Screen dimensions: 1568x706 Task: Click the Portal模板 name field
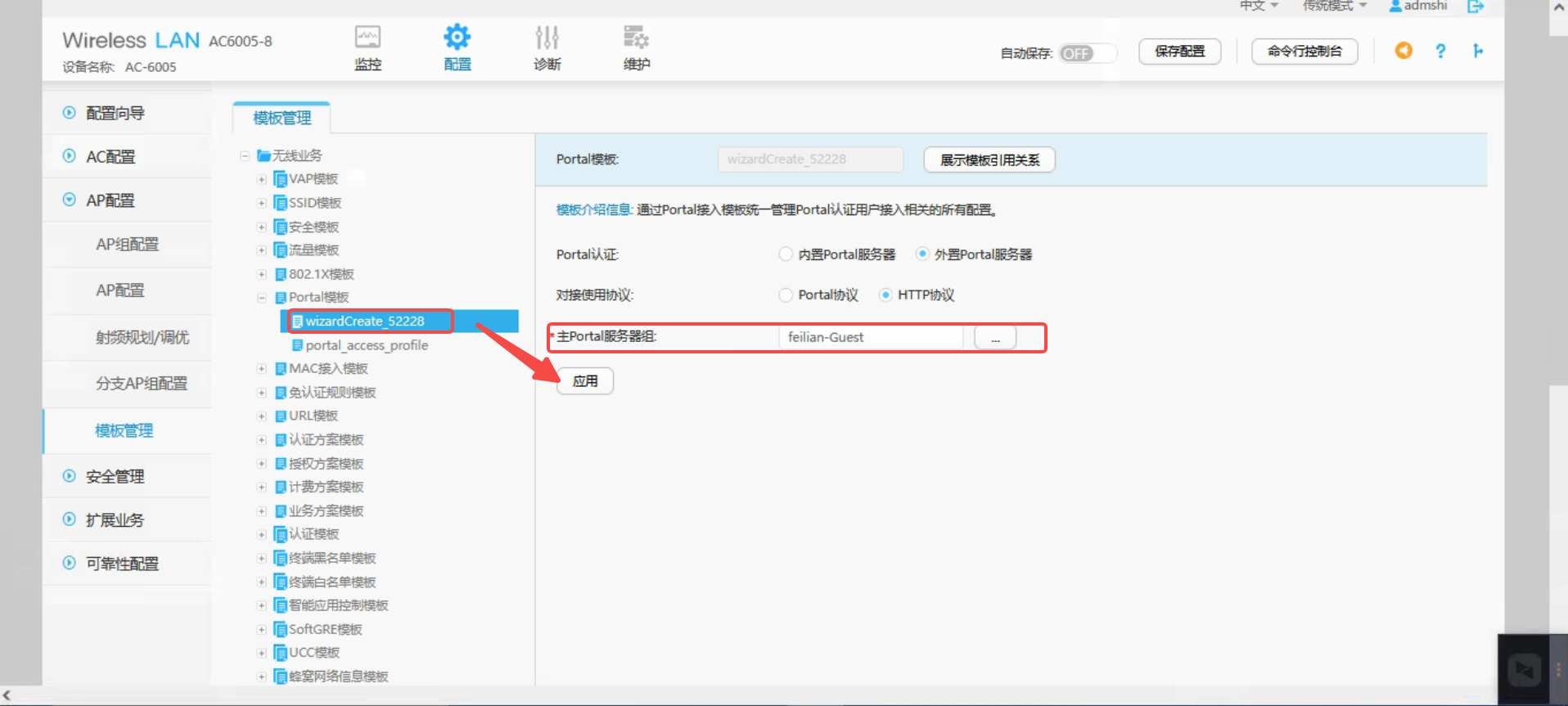(810, 160)
